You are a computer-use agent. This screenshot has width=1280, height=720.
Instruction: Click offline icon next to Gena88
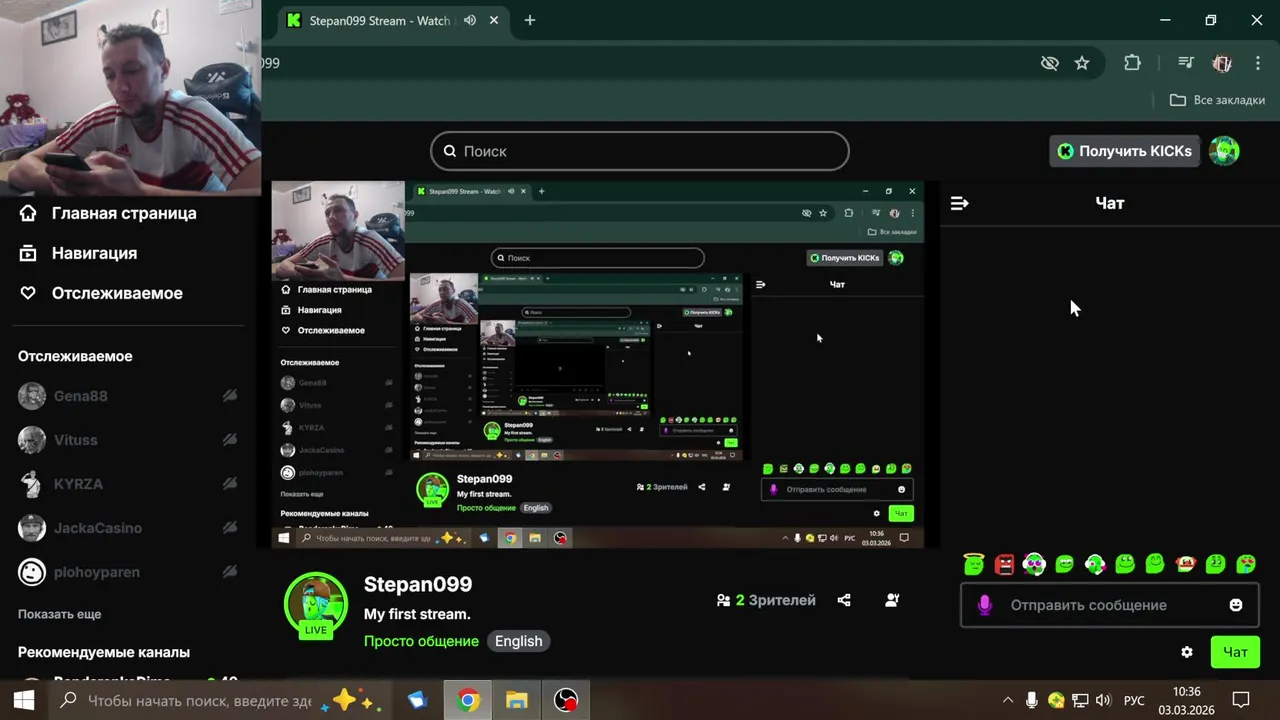[x=229, y=396]
